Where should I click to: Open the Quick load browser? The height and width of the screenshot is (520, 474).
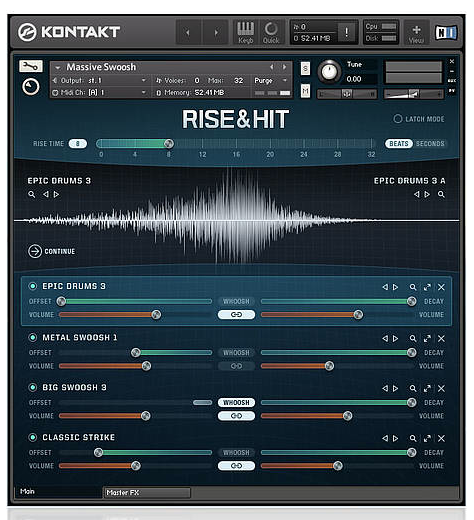(x=271, y=32)
